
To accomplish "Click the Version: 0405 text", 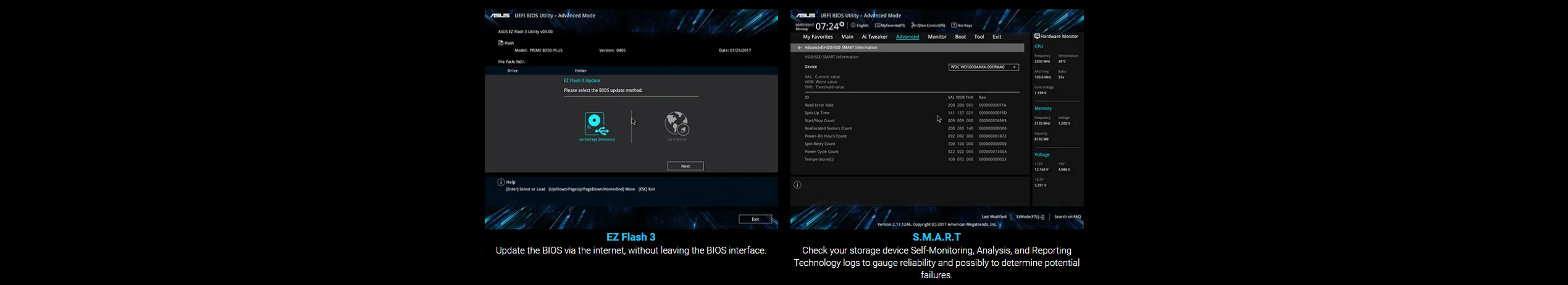I will [x=613, y=51].
